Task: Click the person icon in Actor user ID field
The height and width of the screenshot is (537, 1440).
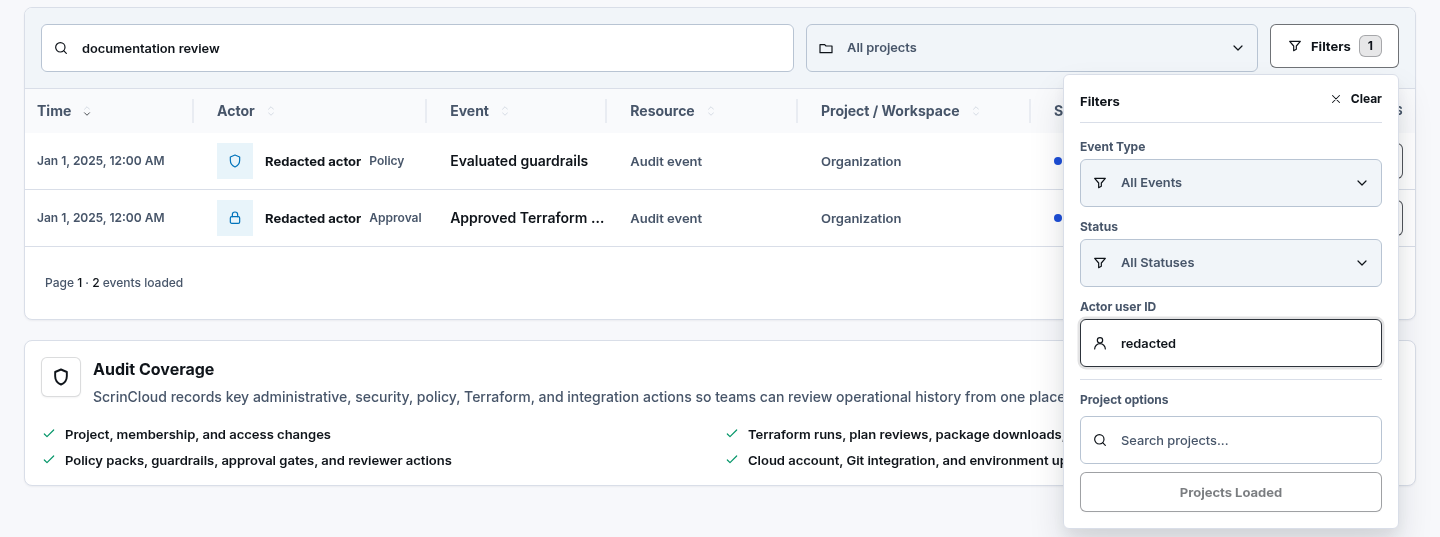Action: pyautogui.click(x=1100, y=343)
